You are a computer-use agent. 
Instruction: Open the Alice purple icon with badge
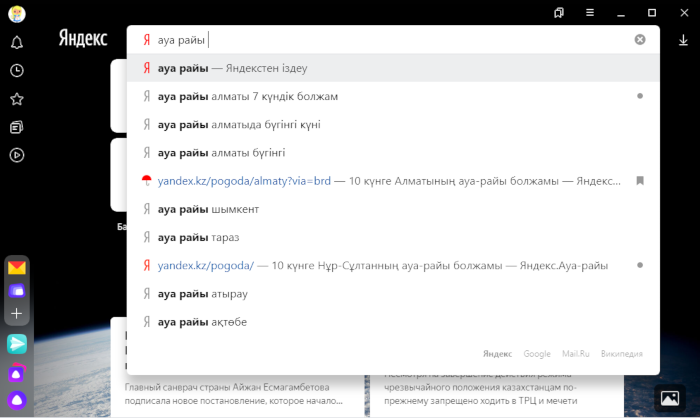17,373
